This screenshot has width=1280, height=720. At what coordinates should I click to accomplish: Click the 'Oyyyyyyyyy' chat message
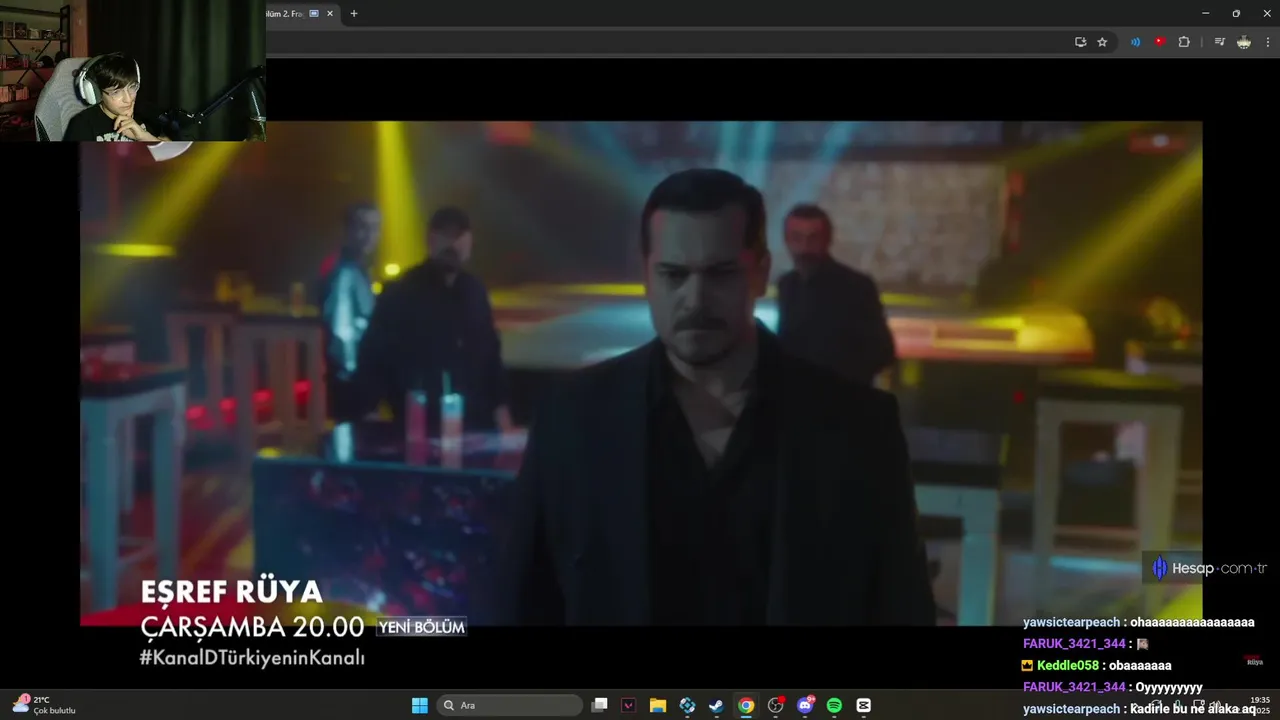(x=1169, y=687)
